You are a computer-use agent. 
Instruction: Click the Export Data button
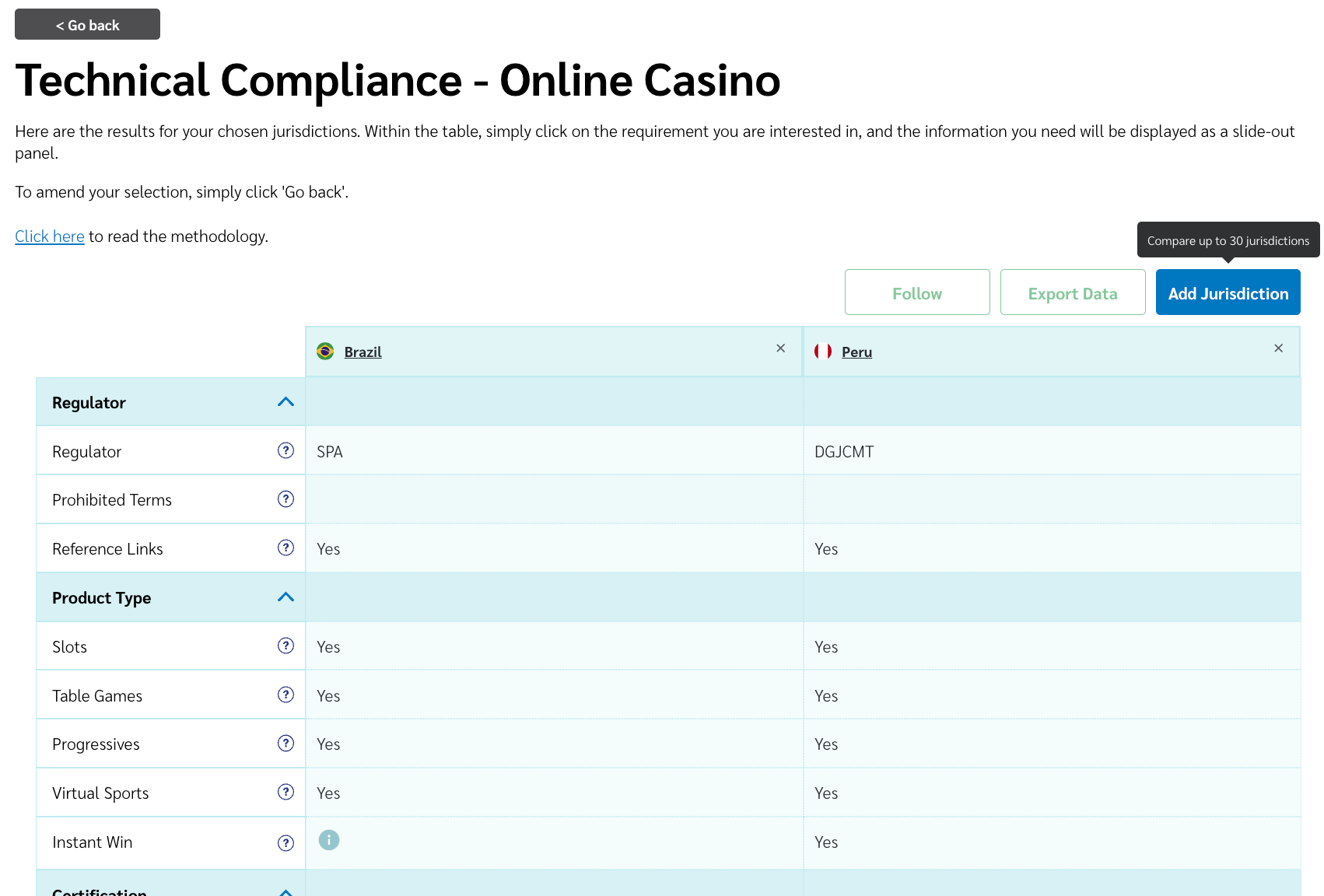coord(1073,292)
